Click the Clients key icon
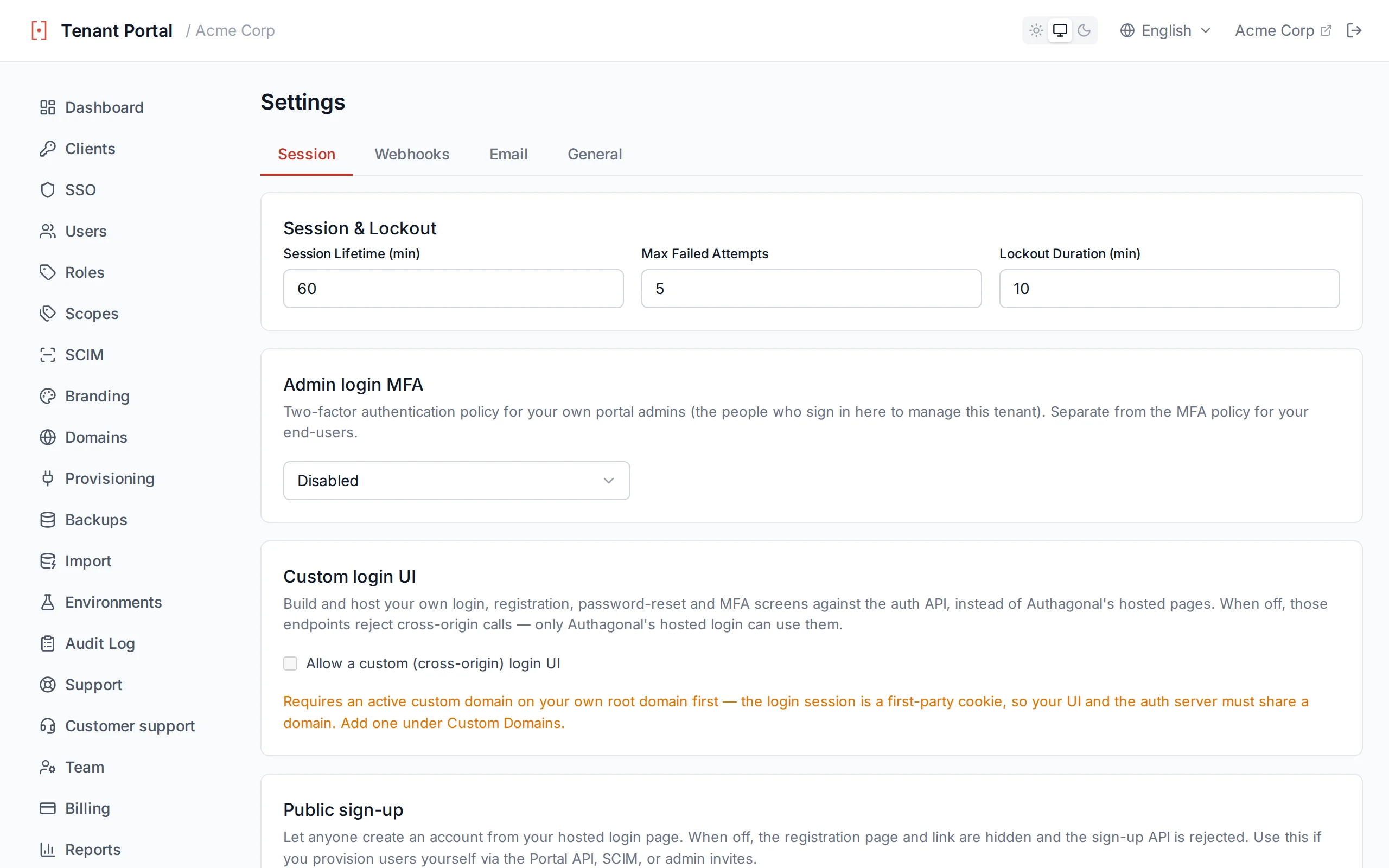1389x868 pixels. [48, 149]
